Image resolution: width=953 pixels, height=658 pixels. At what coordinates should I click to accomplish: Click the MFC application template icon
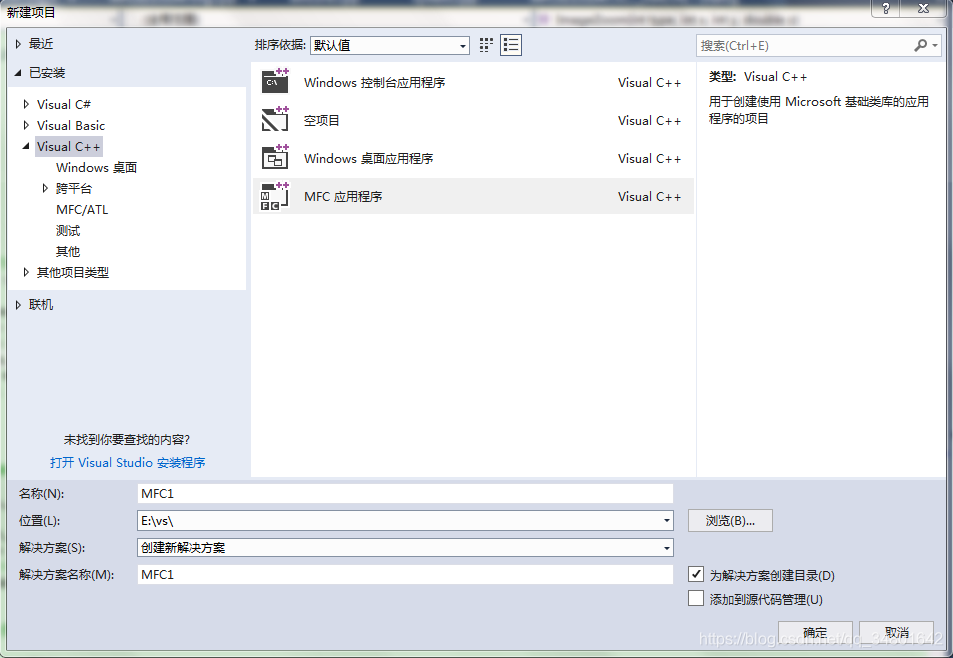click(x=275, y=196)
